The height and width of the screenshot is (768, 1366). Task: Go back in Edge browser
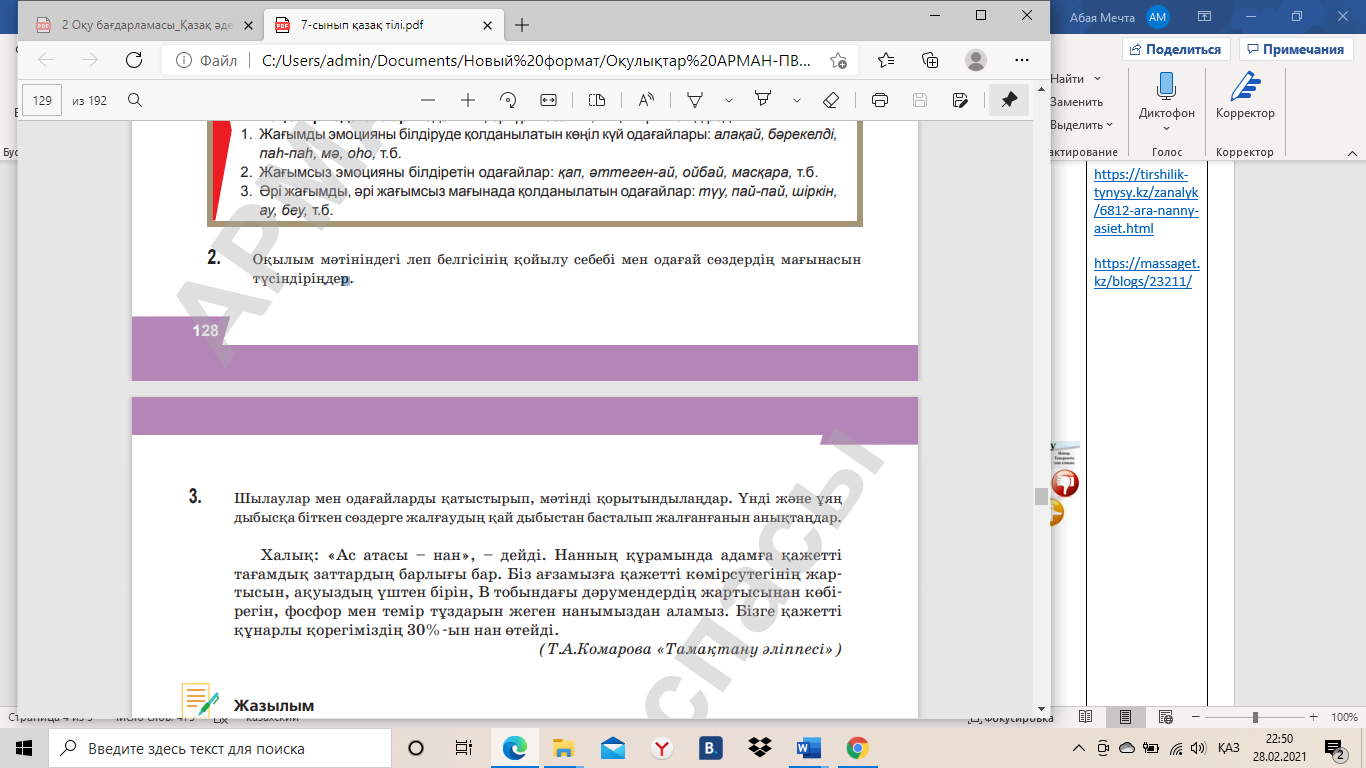click(x=46, y=60)
